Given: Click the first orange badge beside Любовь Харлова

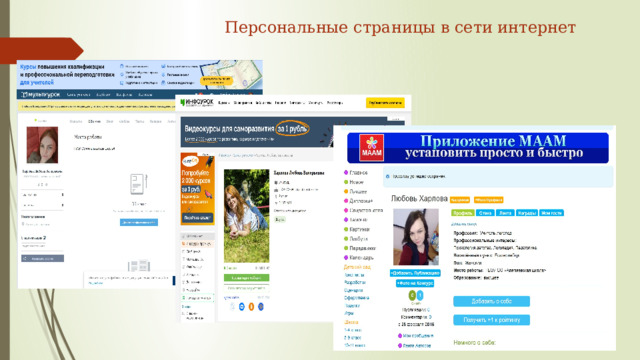Looking at the screenshot, I should click(460, 200).
